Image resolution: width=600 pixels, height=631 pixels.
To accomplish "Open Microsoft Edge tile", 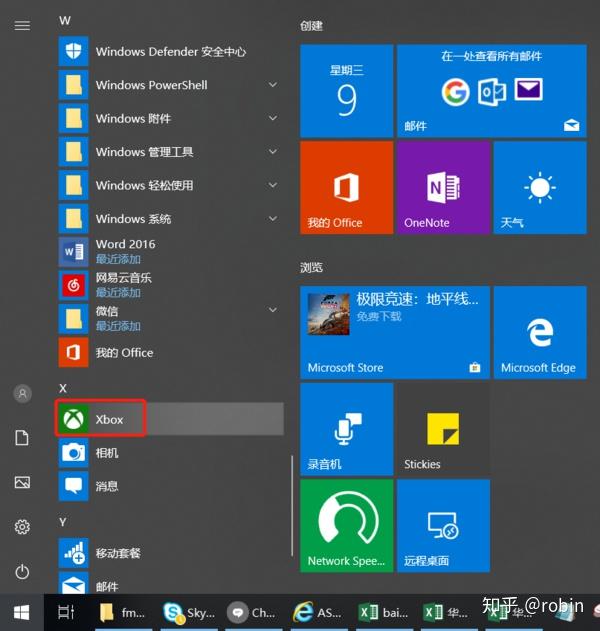I will point(539,331).
